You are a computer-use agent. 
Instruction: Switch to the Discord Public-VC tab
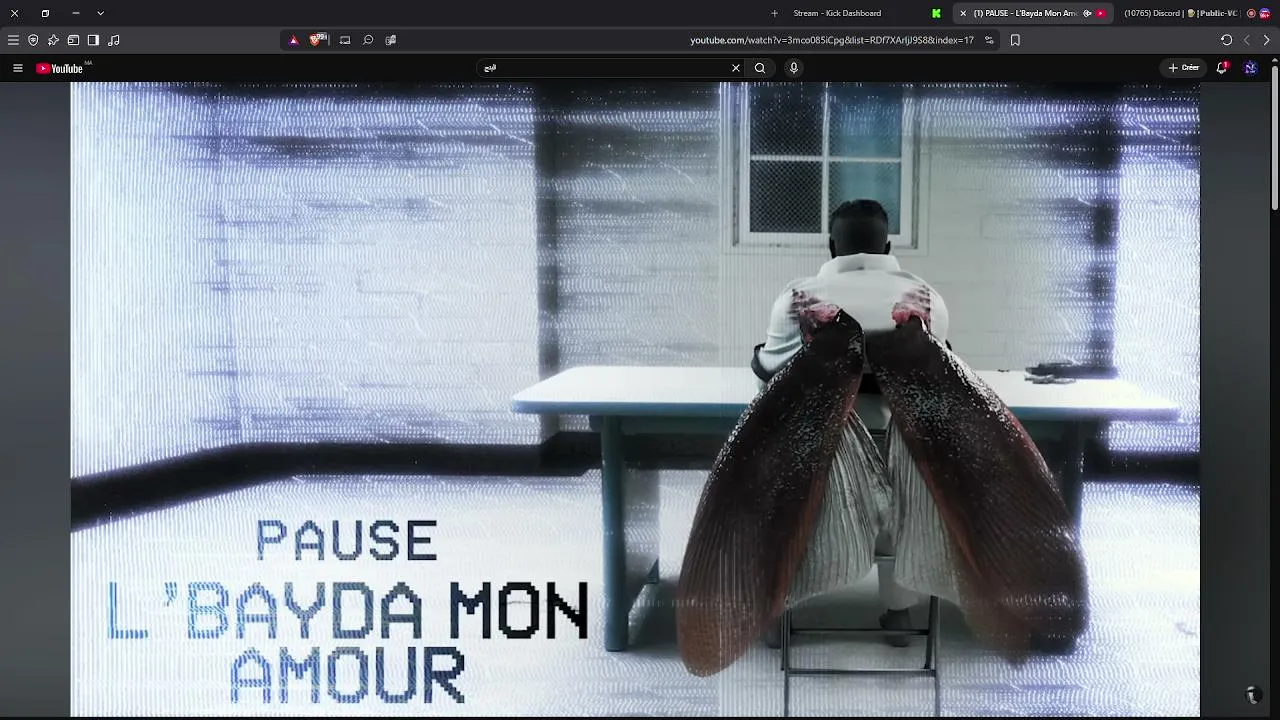(x=1180, y=13)
